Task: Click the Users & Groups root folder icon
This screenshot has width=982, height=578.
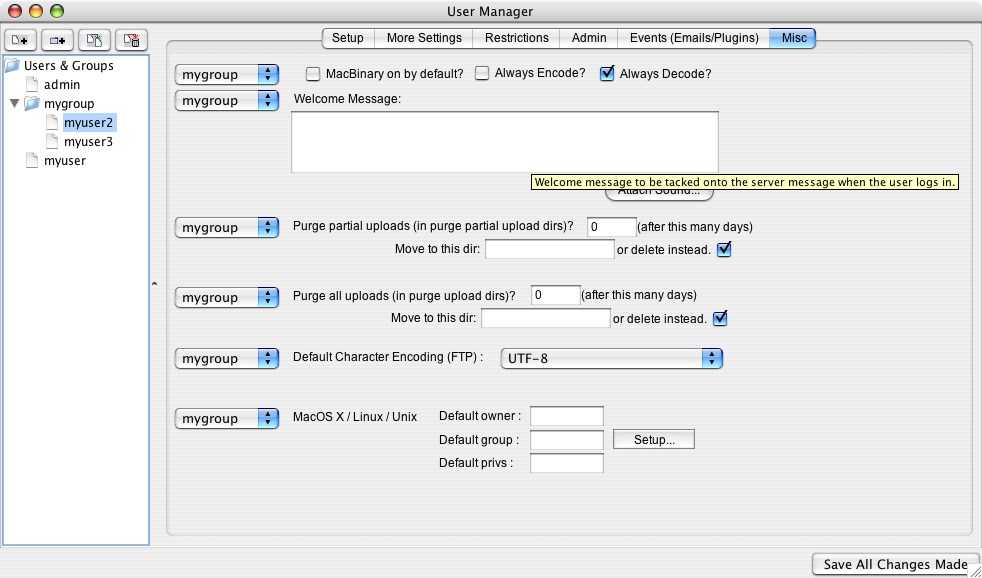Action: click(12, 66)
